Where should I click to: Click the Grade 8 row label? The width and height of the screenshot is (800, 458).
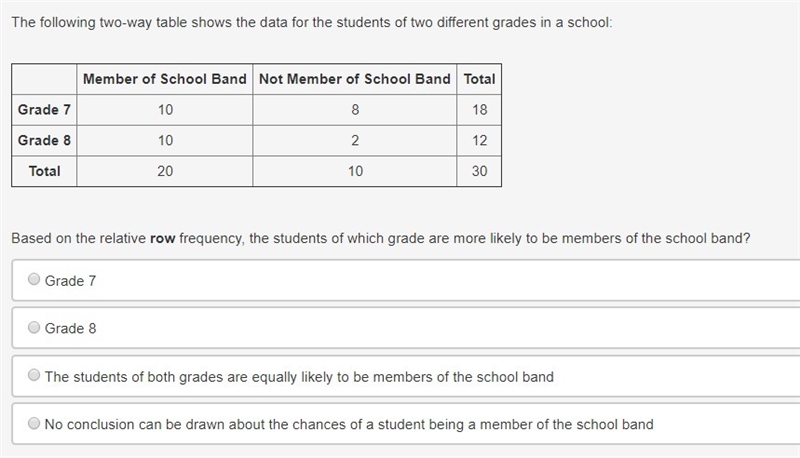(44, 140)
